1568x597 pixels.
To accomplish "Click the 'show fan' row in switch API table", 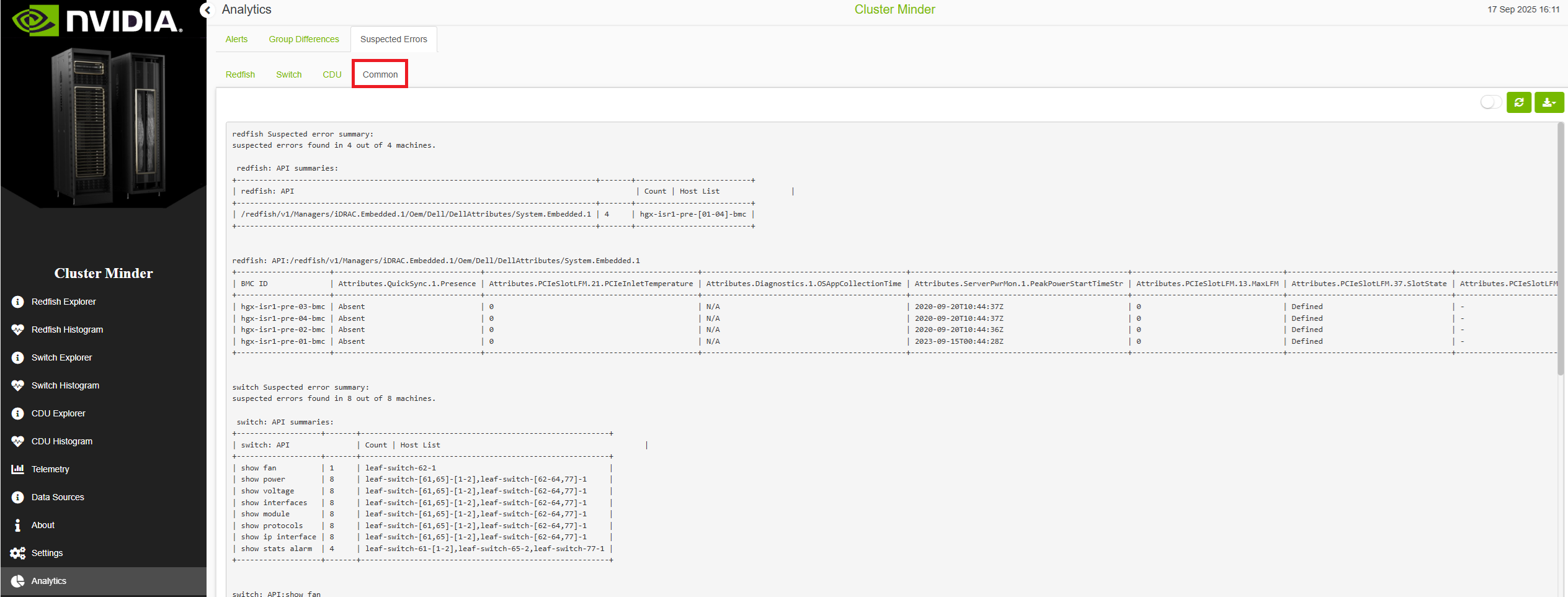I will [422, 468].
